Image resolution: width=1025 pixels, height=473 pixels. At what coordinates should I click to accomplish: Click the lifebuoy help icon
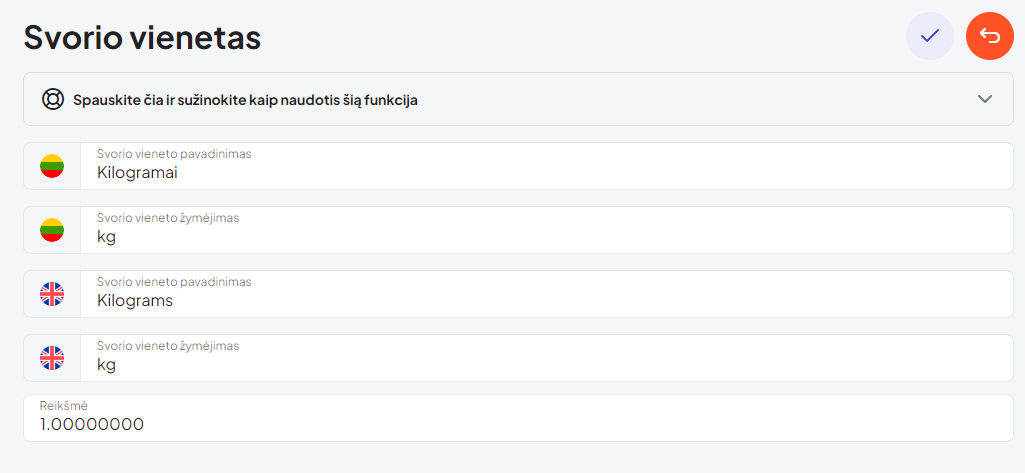(52, 99)
